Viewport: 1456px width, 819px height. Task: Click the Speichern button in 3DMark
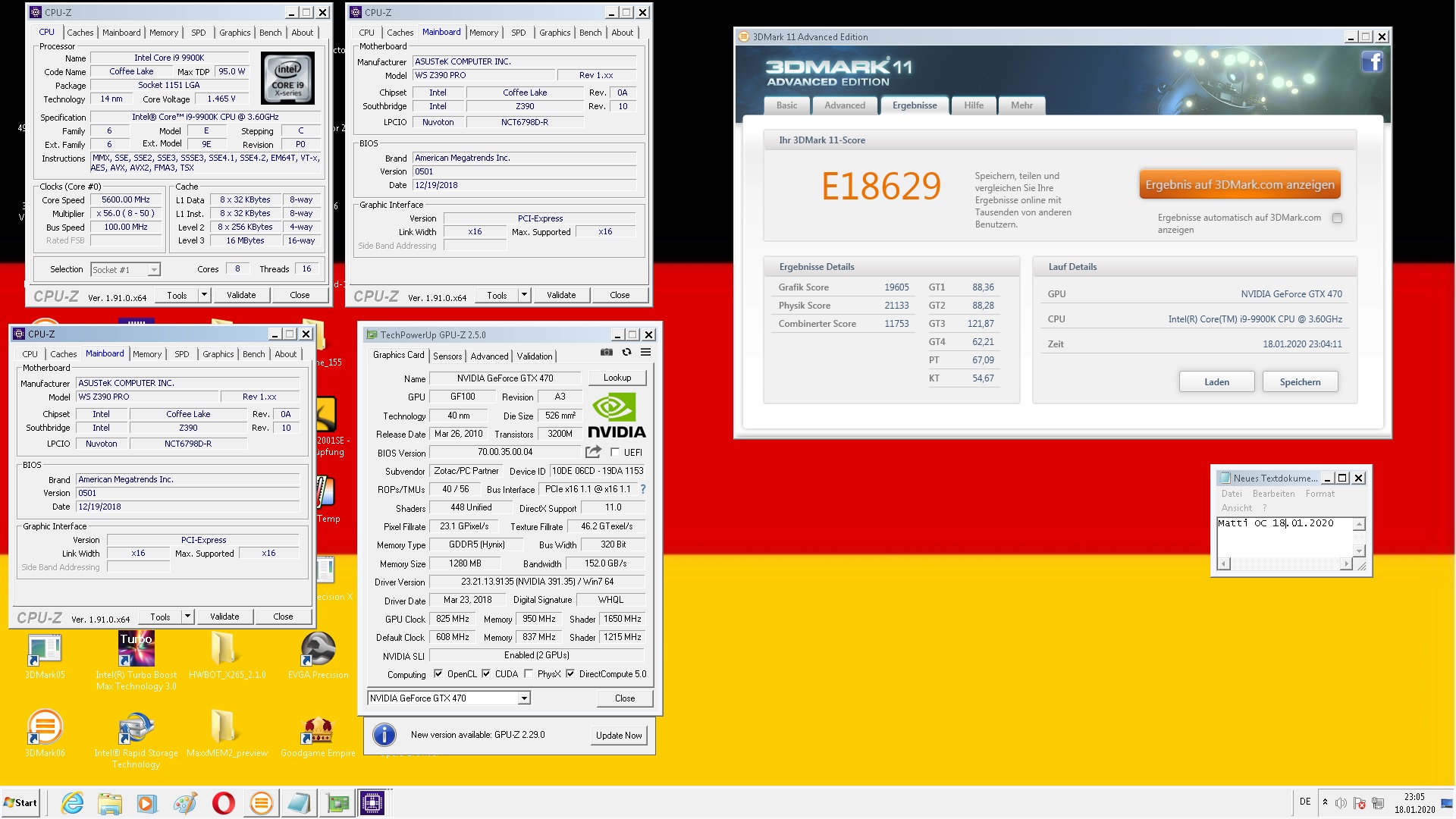pyautogui.click(x=1300, y=381)
